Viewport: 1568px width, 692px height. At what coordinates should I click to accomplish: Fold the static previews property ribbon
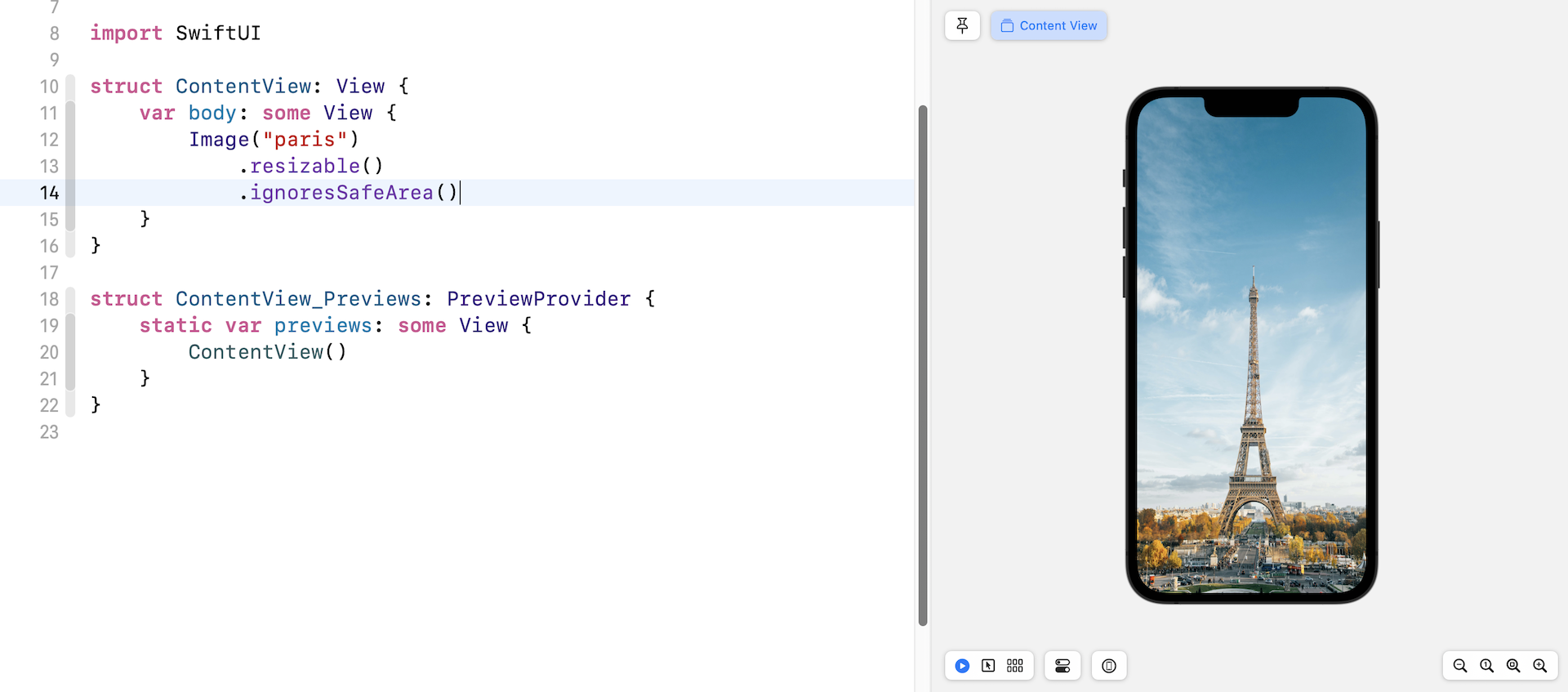[70, 352]
